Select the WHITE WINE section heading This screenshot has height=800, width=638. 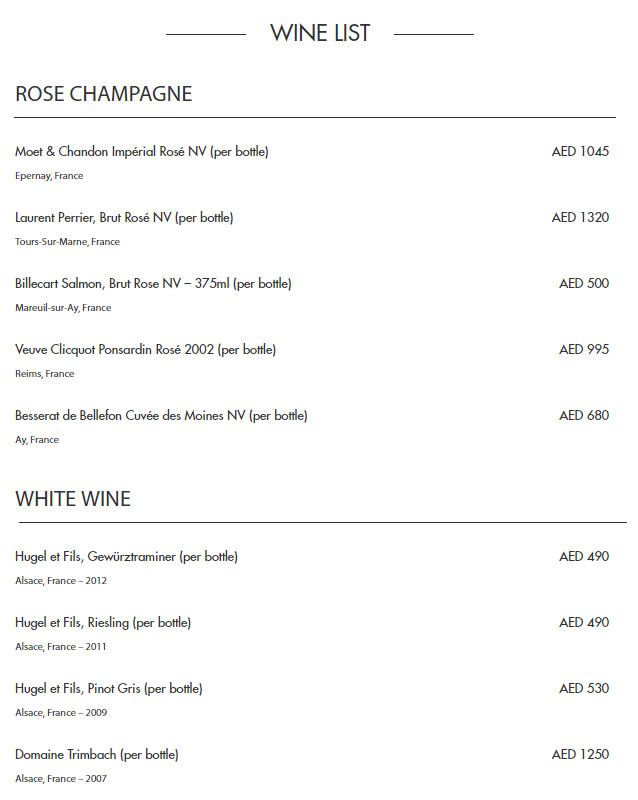click(73, 498)
